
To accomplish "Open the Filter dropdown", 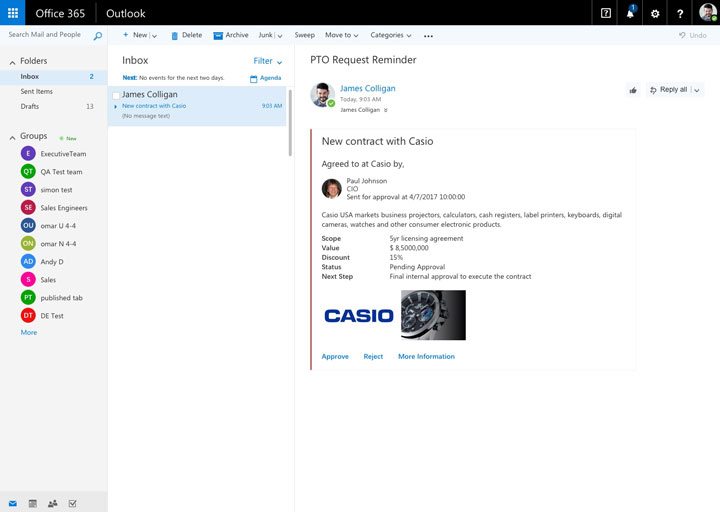I will click(x=268, y=61).
